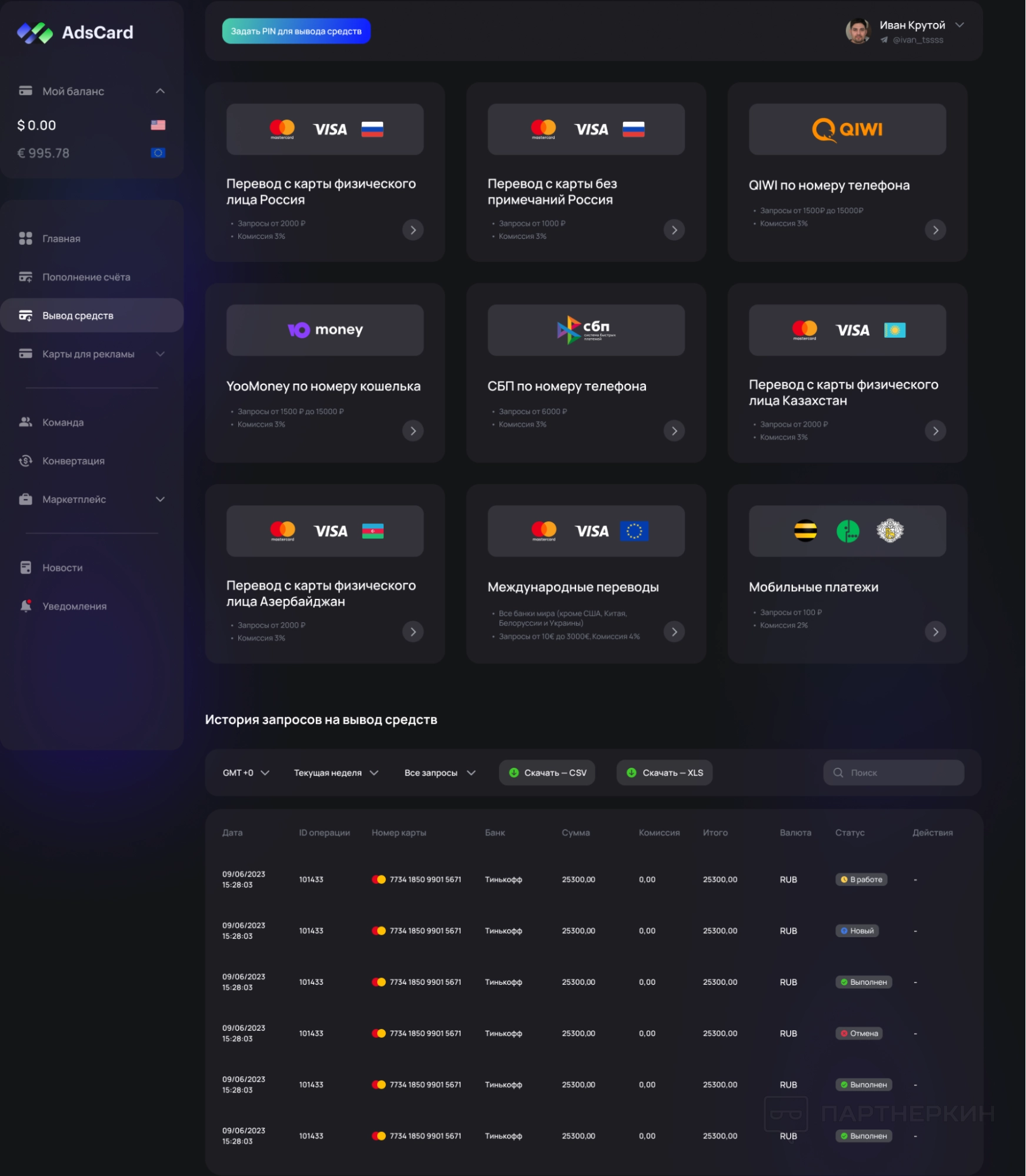Screen dimensions: 1026x1176
Task: Open YooMoney wallet withdrawal arrow
Action: (413, 431)
